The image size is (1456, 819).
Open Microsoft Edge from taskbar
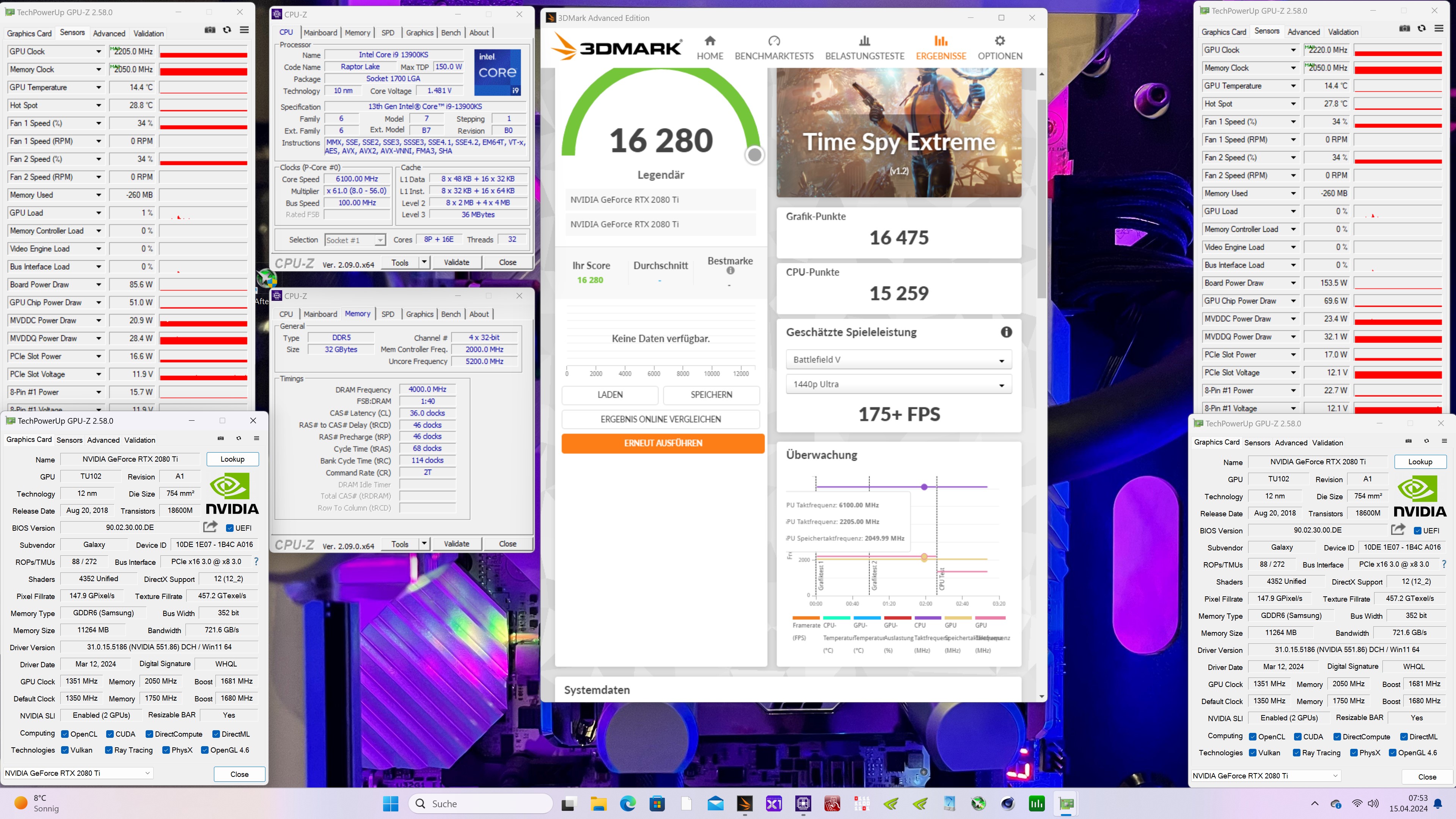[628, 804]
